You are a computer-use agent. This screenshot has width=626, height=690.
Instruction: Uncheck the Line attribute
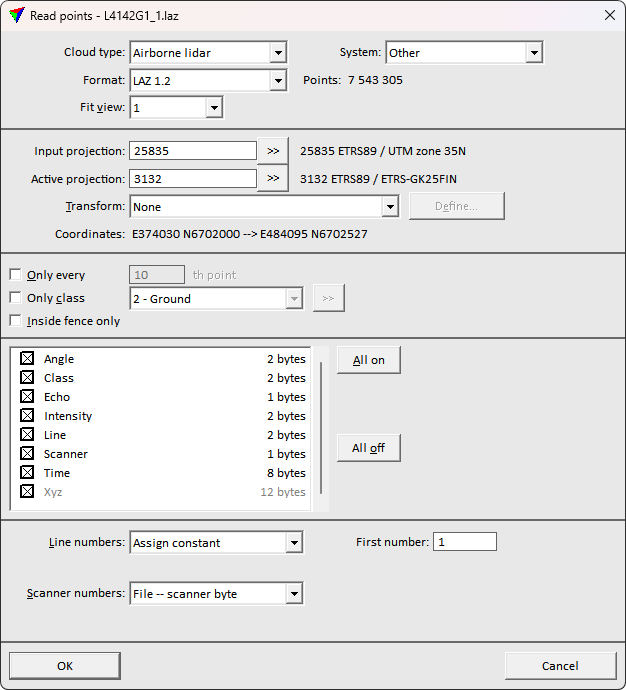(x=27, y=434)
